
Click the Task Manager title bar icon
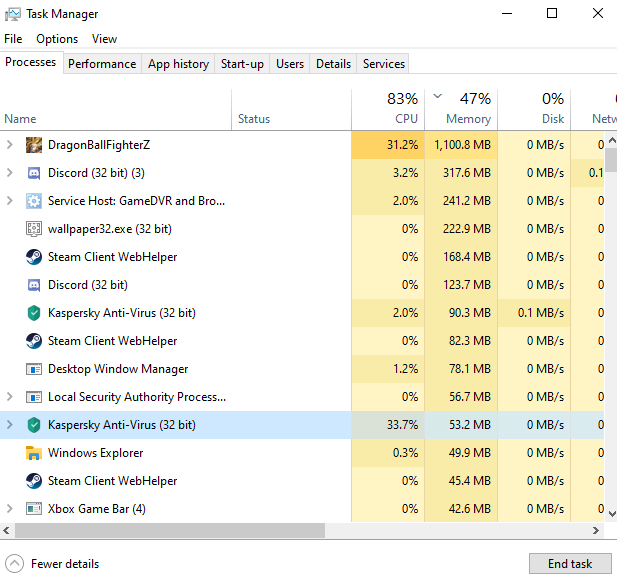(13, 14)
